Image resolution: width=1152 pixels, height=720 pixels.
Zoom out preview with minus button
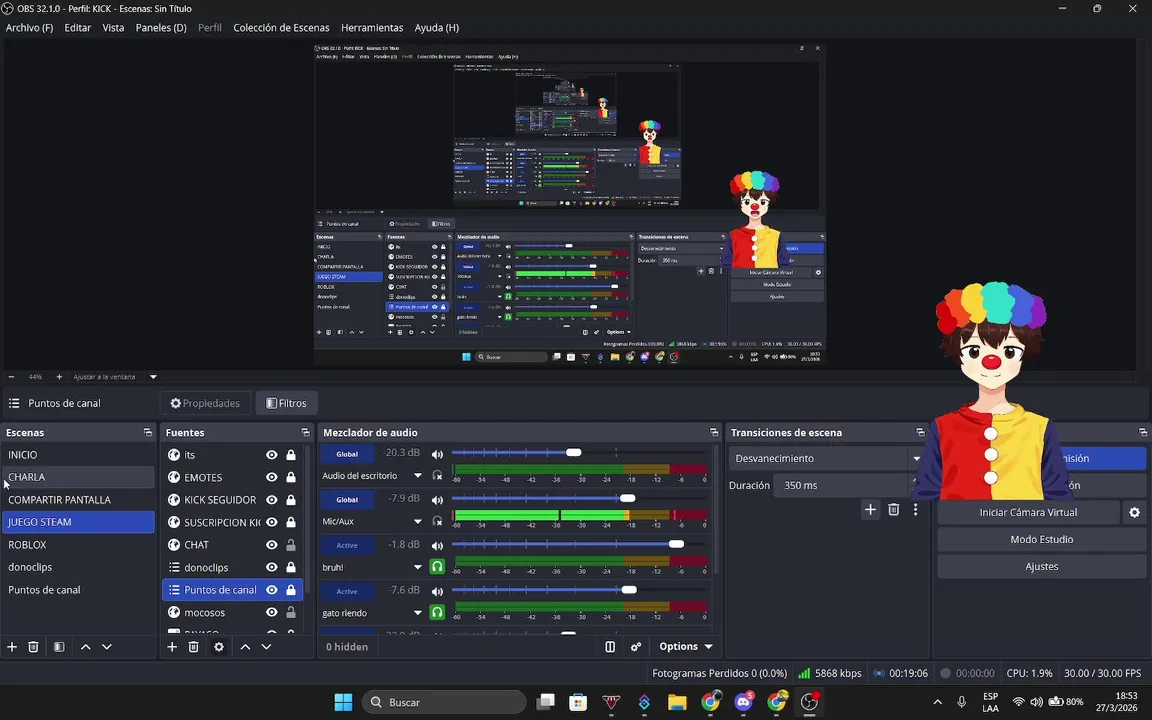pos(11,377)
